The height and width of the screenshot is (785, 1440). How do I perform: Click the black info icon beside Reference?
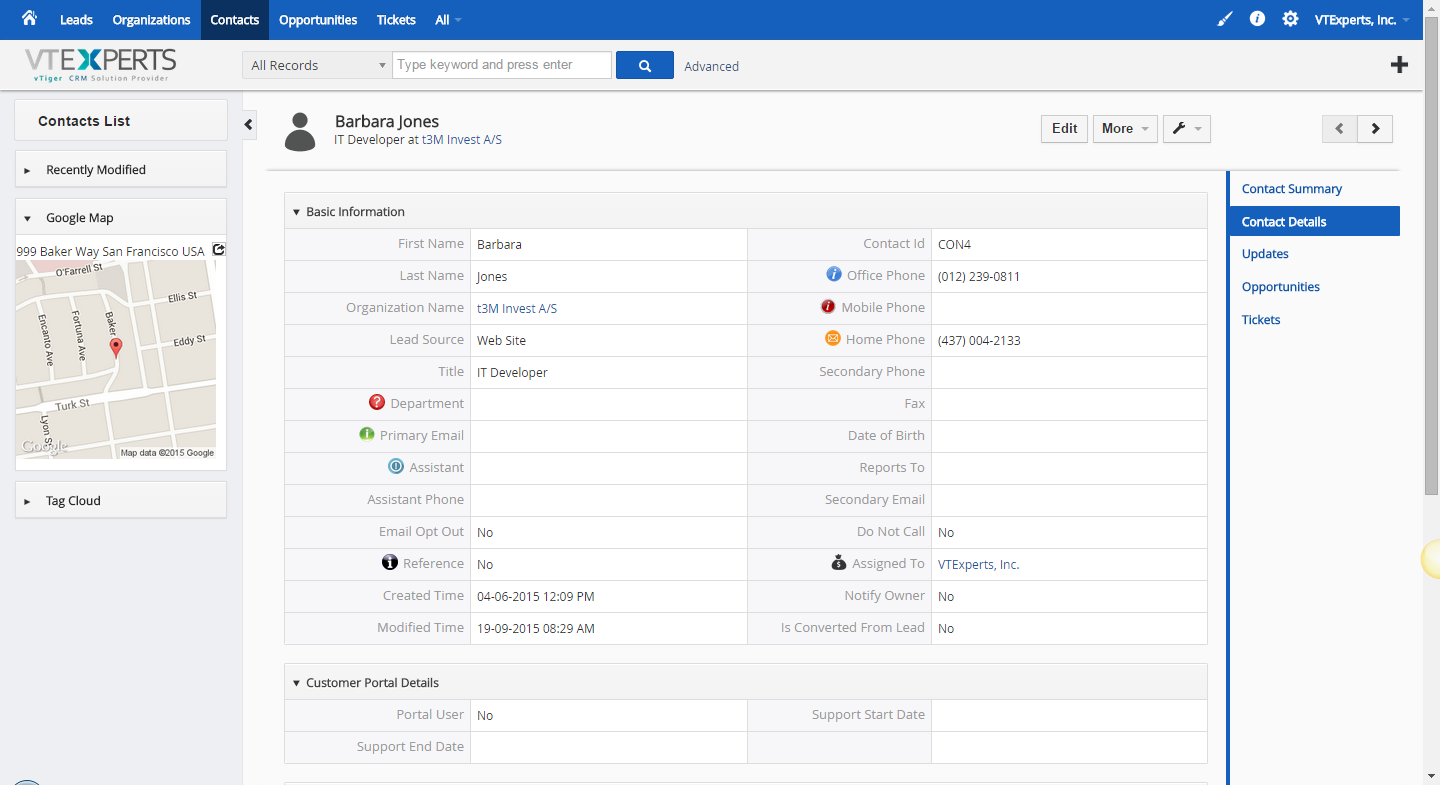coord(390,562)
